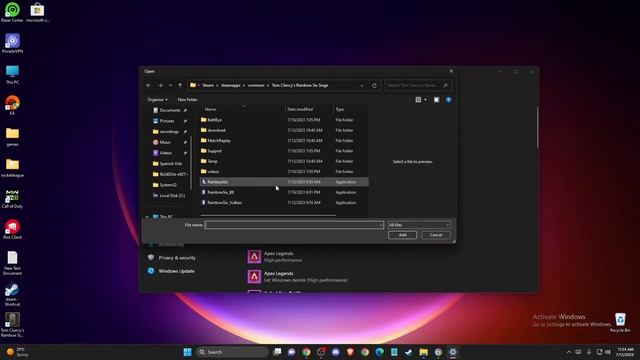This screenshot has height=360, width=640.
Task: Open steam Shortcut desktop icon
Action: point(12,295)
